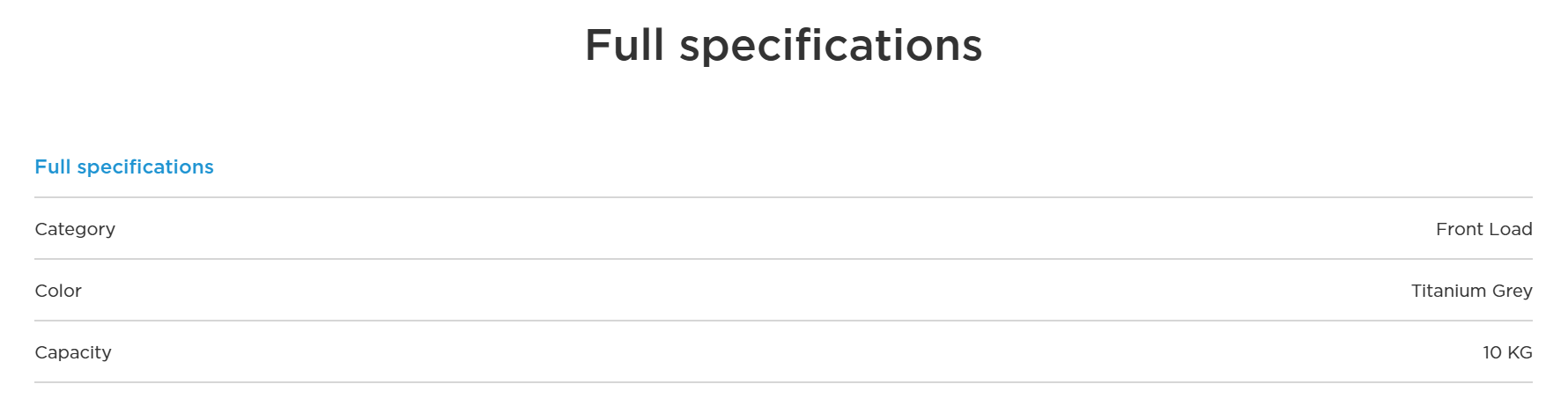Select the "Front Load" category value
This screenshot has width=1568, height=399.
[x=1483, y=229]
